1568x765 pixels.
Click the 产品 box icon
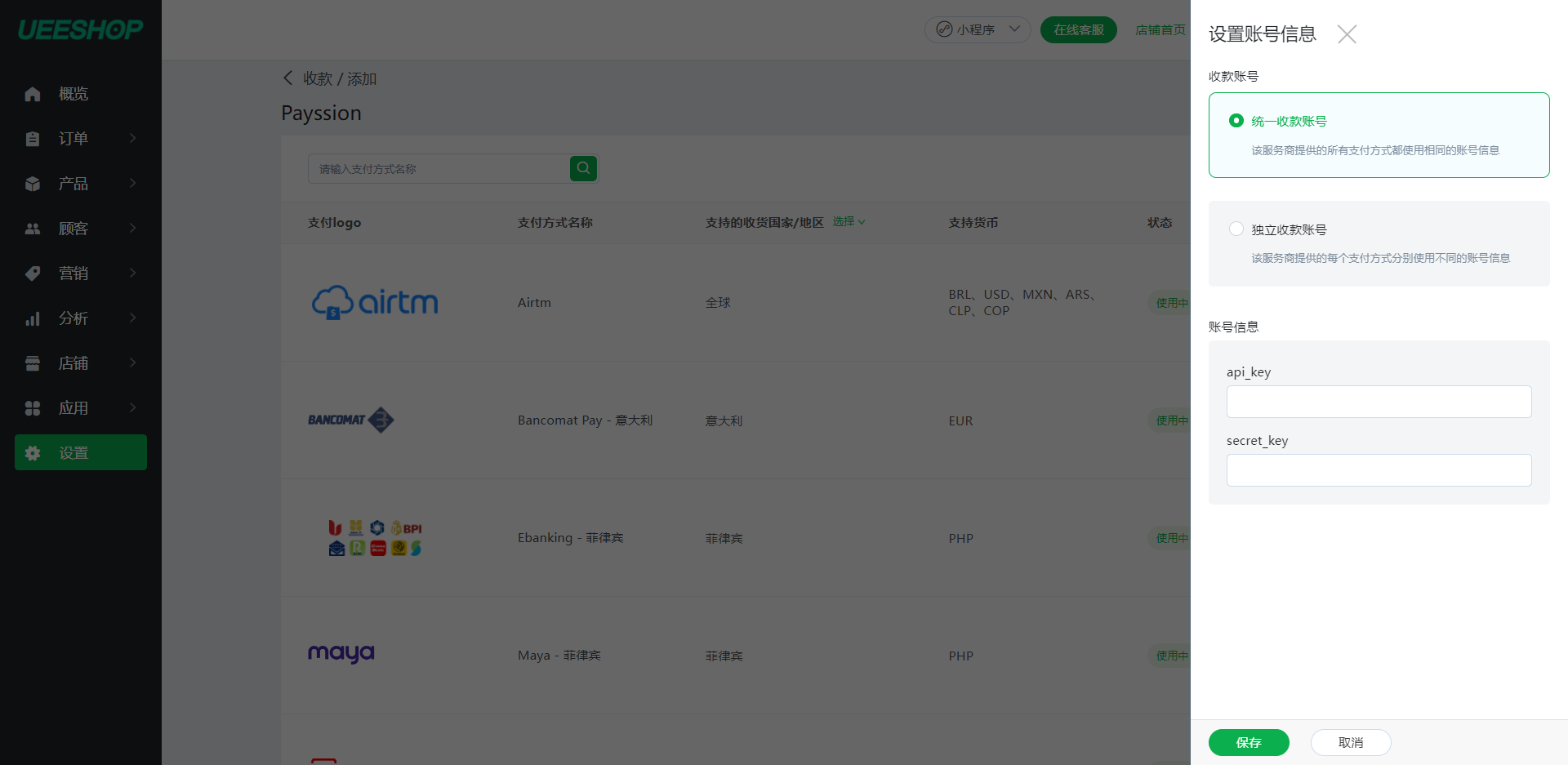pos(33,184)
